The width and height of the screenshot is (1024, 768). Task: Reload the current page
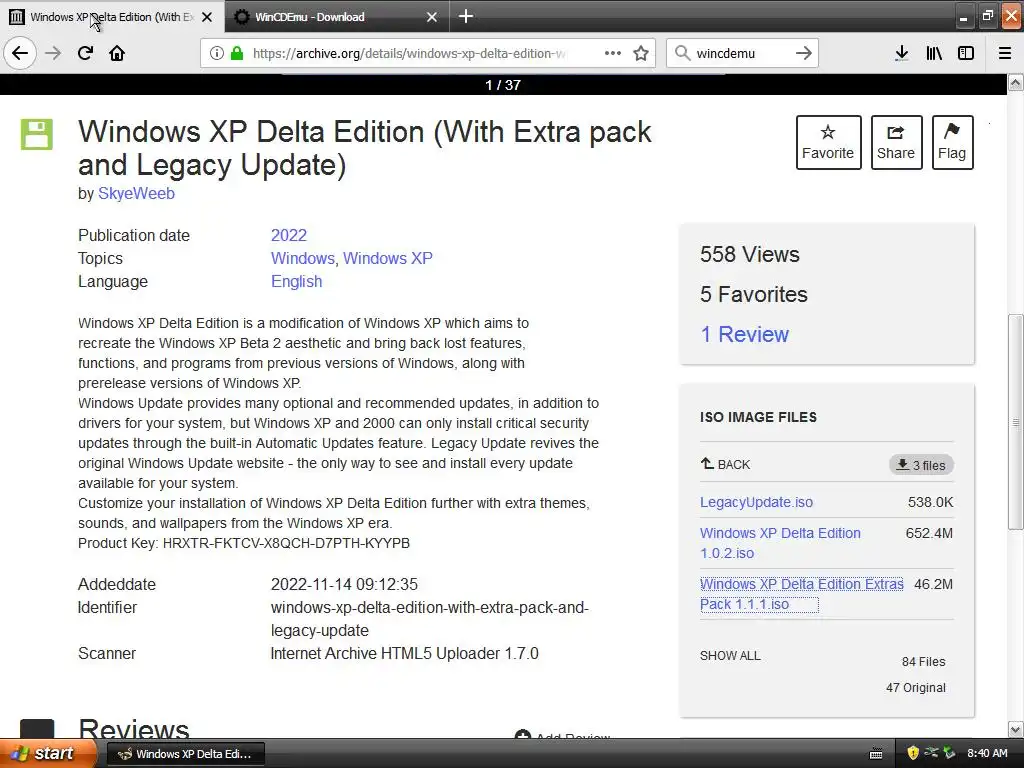(x=85, y=53)
